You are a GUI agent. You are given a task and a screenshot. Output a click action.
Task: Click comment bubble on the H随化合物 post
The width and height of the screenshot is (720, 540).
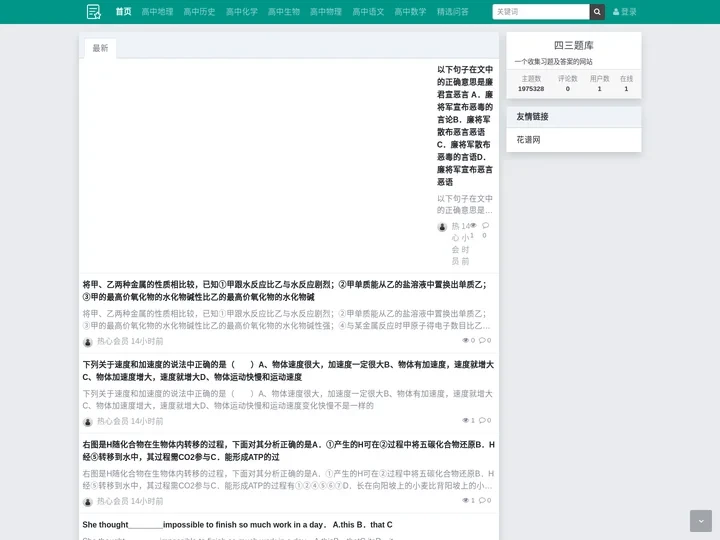[x=482, y=500]
